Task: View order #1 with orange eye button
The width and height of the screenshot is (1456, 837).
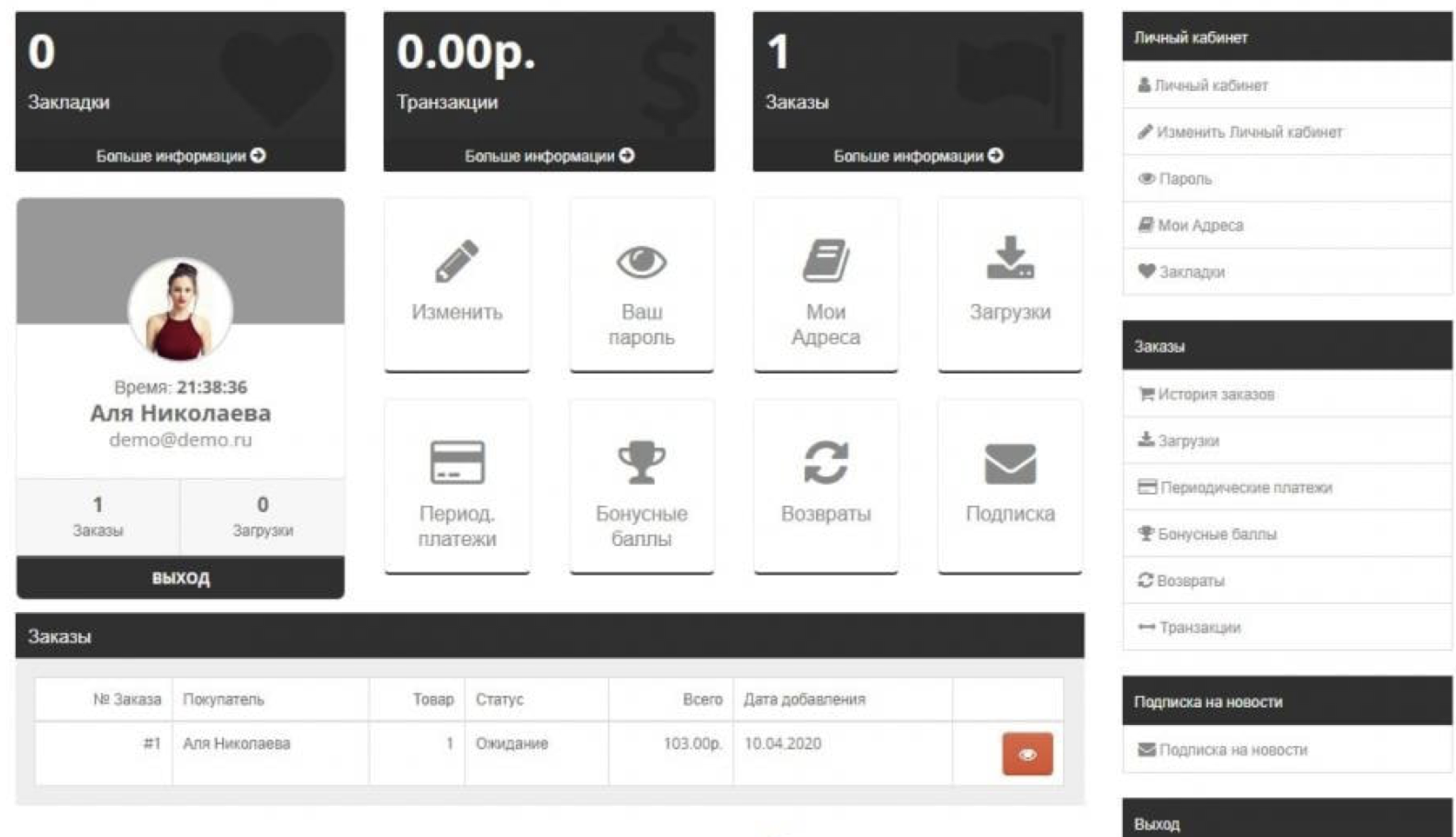Action: click(x=1026, y=754)
